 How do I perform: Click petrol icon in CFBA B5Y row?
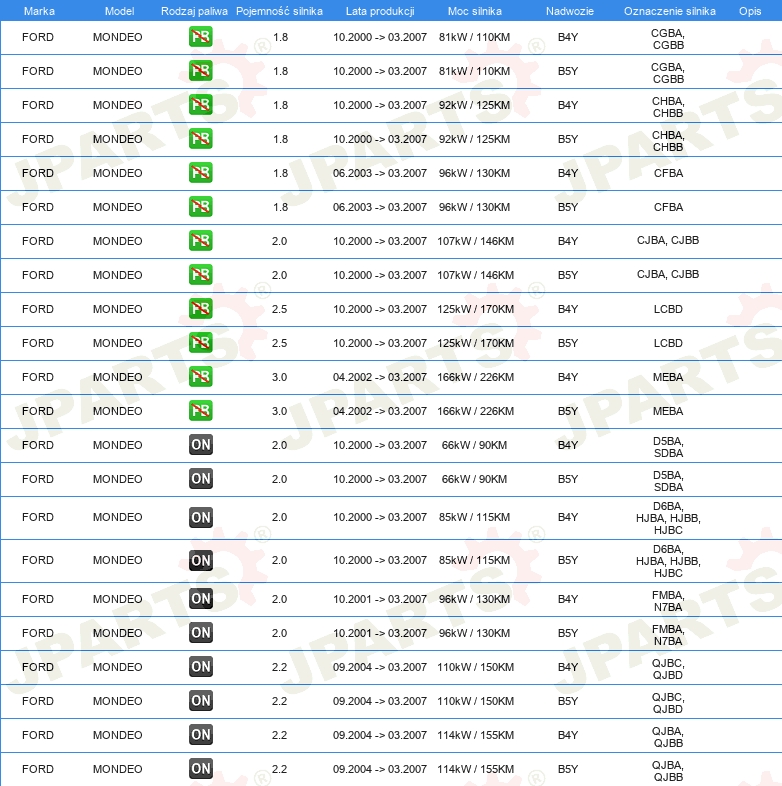pyautogui.click(x=201, y=207)
